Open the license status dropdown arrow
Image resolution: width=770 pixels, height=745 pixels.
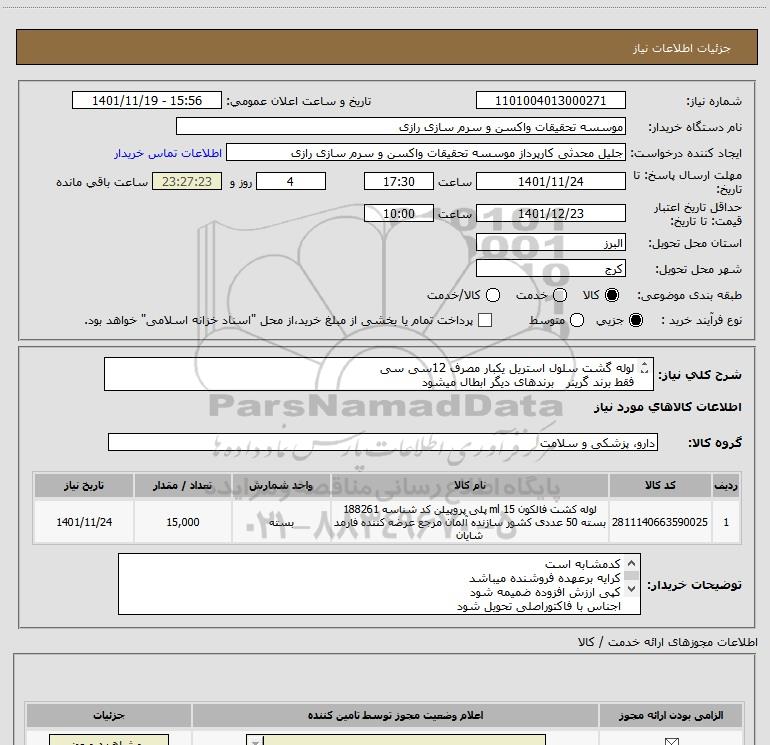tap(255, 740)
